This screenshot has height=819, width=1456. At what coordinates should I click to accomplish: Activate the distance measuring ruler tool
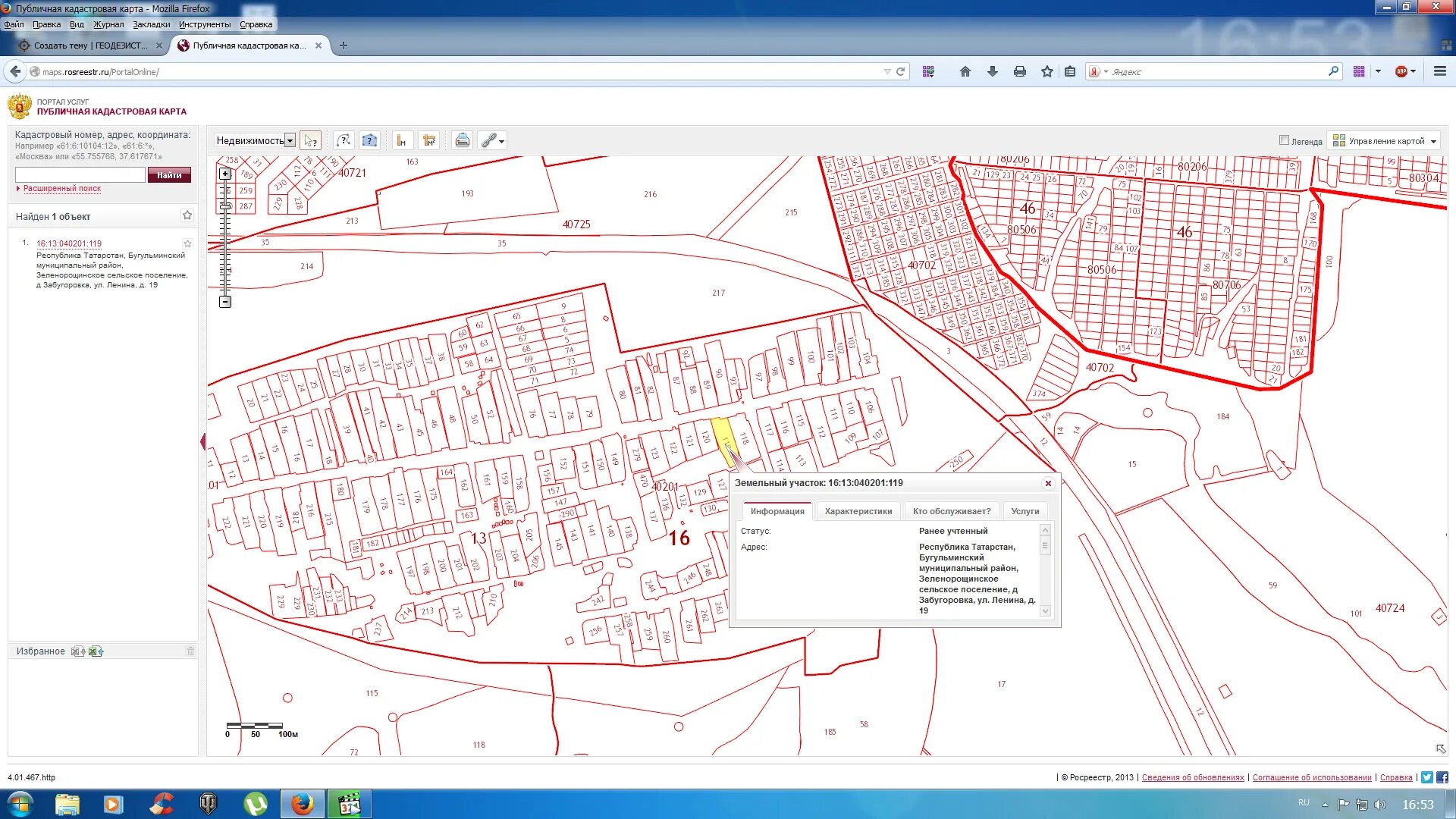403,140
